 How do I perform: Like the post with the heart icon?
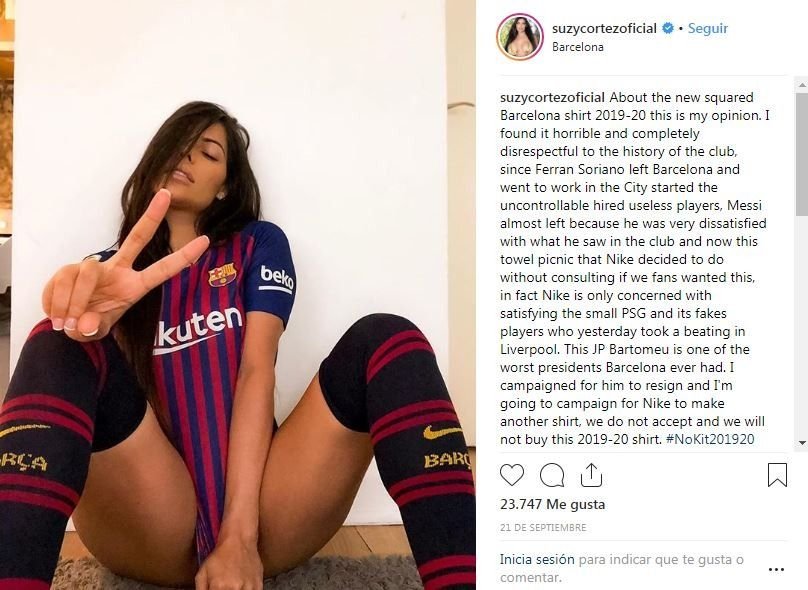(512, 475)
